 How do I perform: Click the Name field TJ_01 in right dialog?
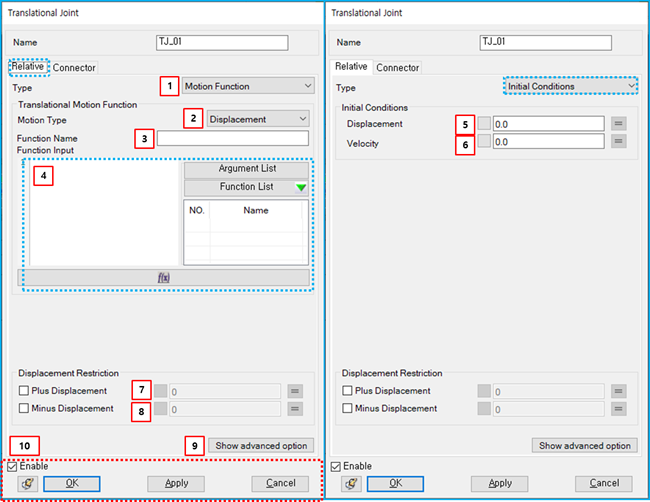click(546, 42)
